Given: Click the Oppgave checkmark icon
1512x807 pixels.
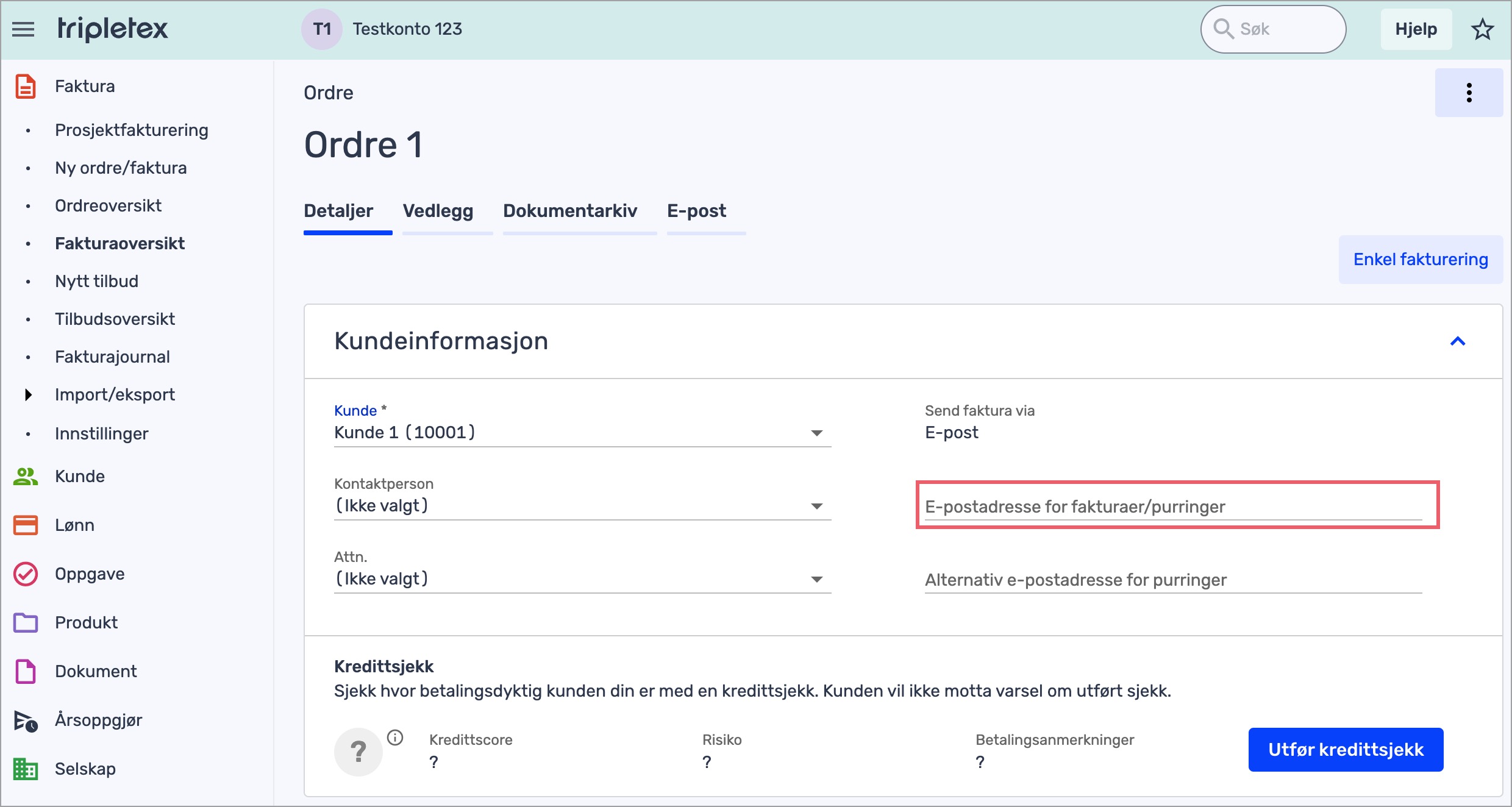Looking at the screenshot, I should (26, 574).
